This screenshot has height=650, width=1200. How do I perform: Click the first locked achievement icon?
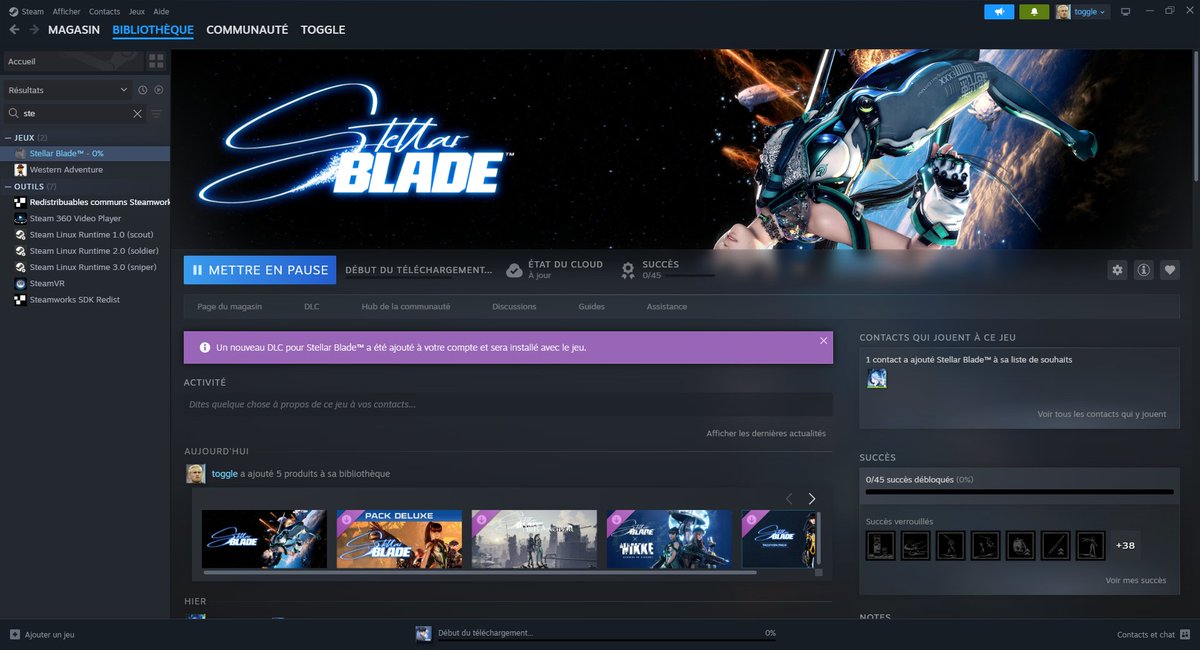[881, 545]
